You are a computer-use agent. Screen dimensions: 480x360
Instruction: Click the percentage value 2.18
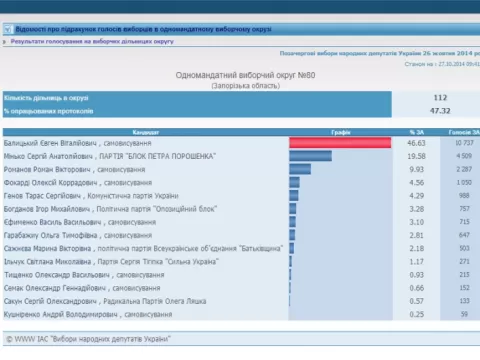pos(417,248)
